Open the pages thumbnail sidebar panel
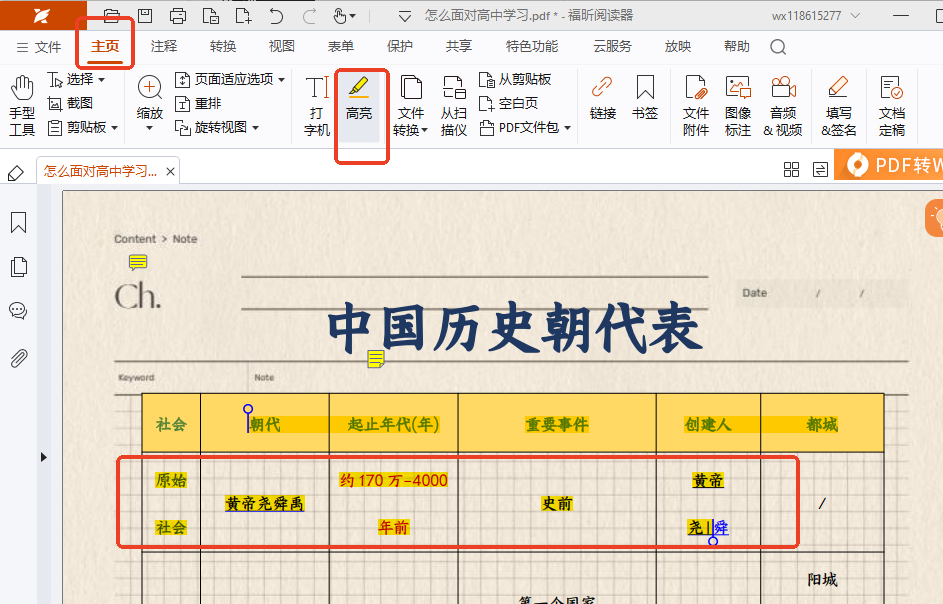Screen dimensions: 943x604 click(19, 267)
